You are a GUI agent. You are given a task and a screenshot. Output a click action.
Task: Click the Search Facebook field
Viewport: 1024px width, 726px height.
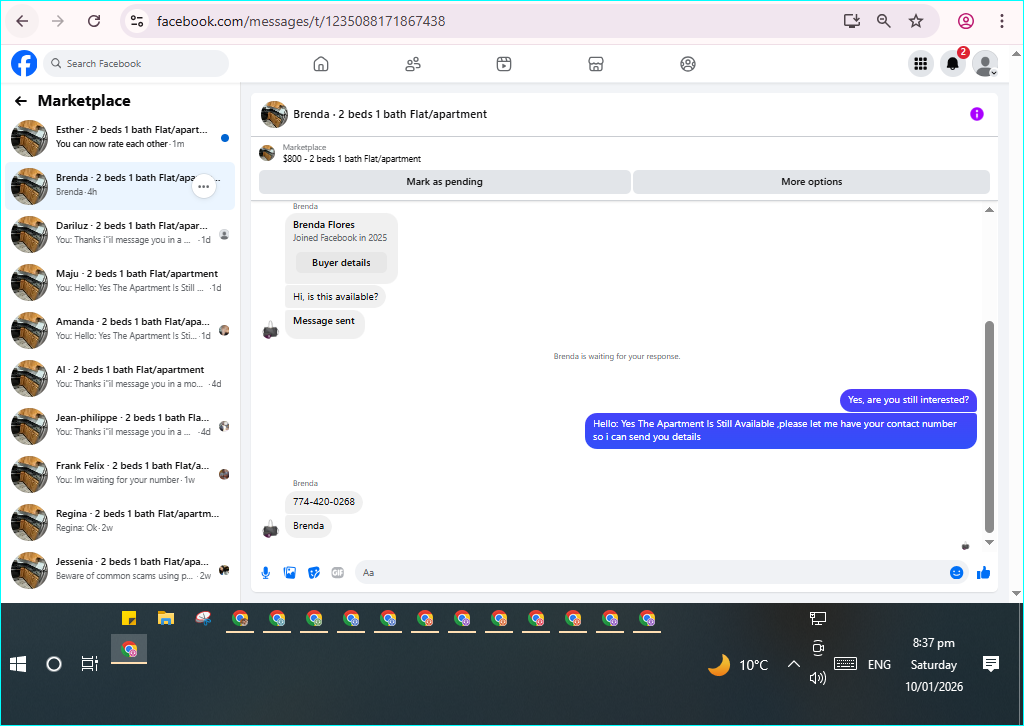point(136,63)
